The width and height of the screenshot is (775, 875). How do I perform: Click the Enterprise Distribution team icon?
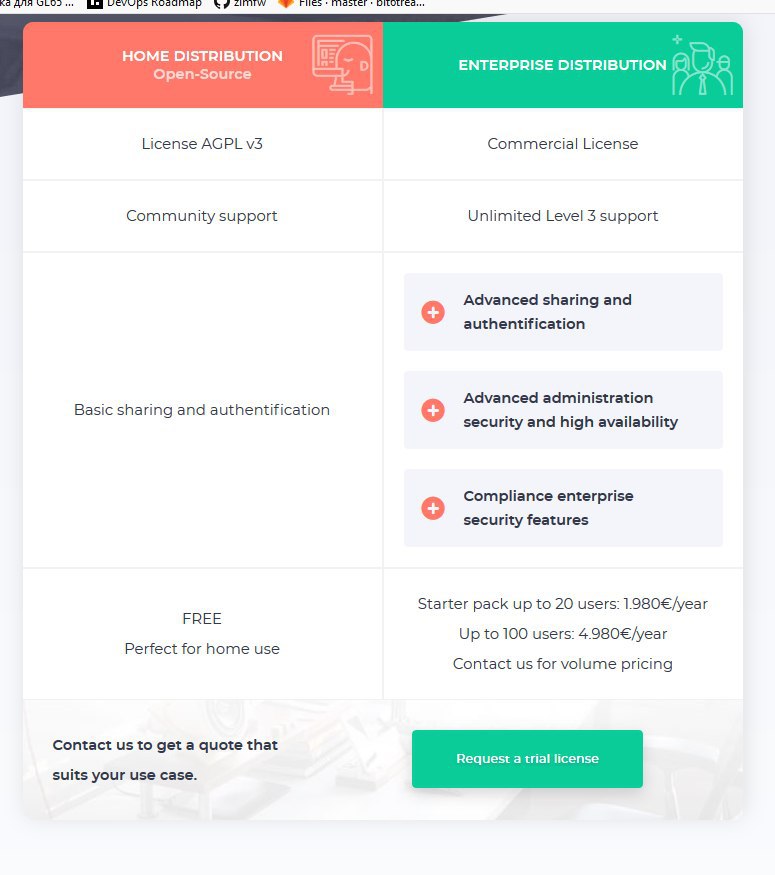[x=702, y=66]
